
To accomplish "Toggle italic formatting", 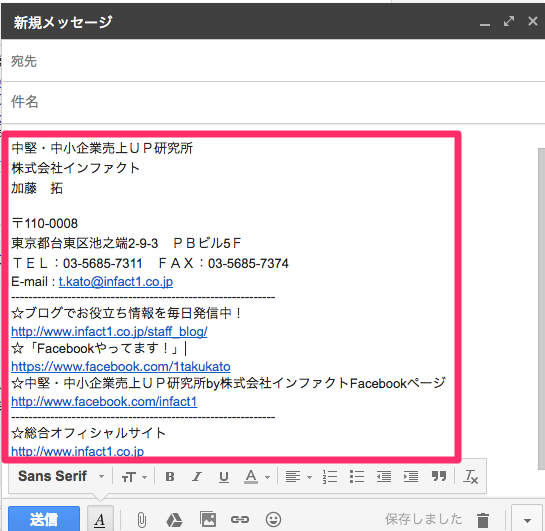I will coord(197,477).
